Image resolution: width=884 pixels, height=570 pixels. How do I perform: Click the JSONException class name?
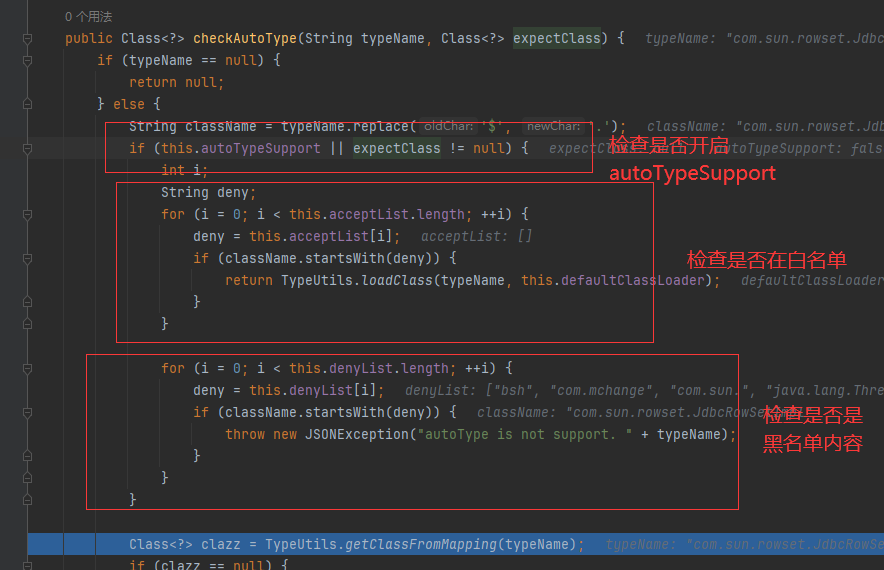tap(338, 435)
